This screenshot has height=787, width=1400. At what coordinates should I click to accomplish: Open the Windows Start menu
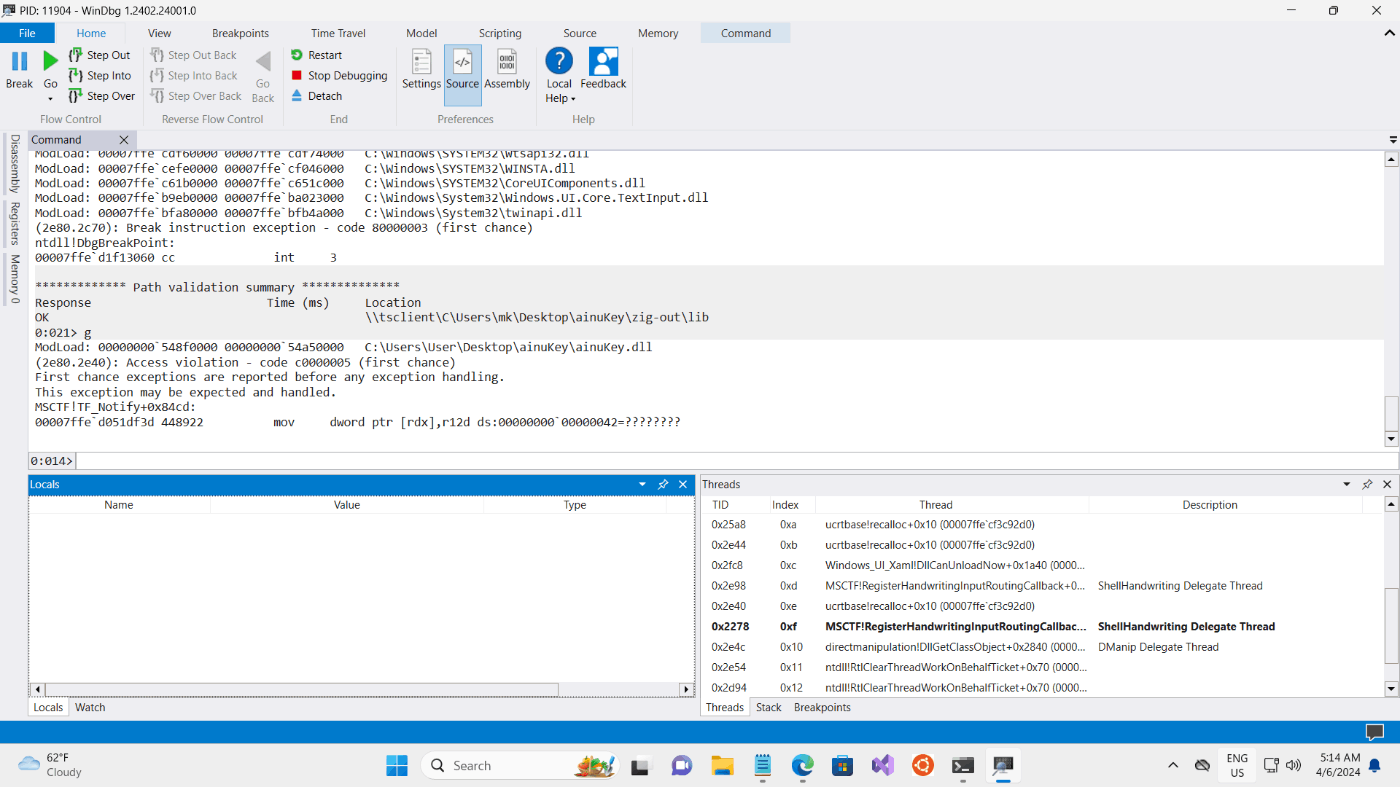point(397,765)
